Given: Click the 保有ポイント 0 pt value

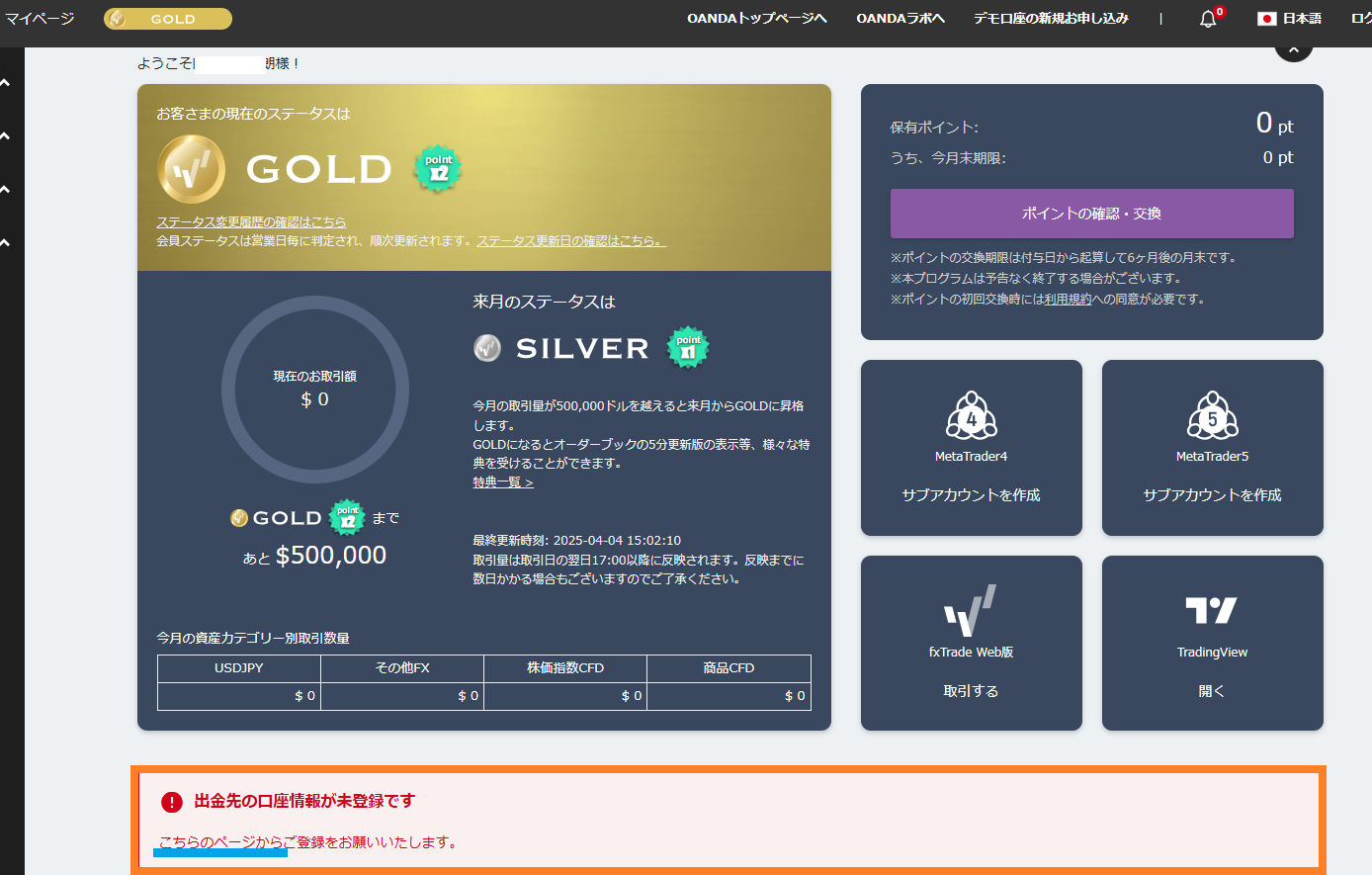Looking at the screenshot, I should tap(1274, 124).
